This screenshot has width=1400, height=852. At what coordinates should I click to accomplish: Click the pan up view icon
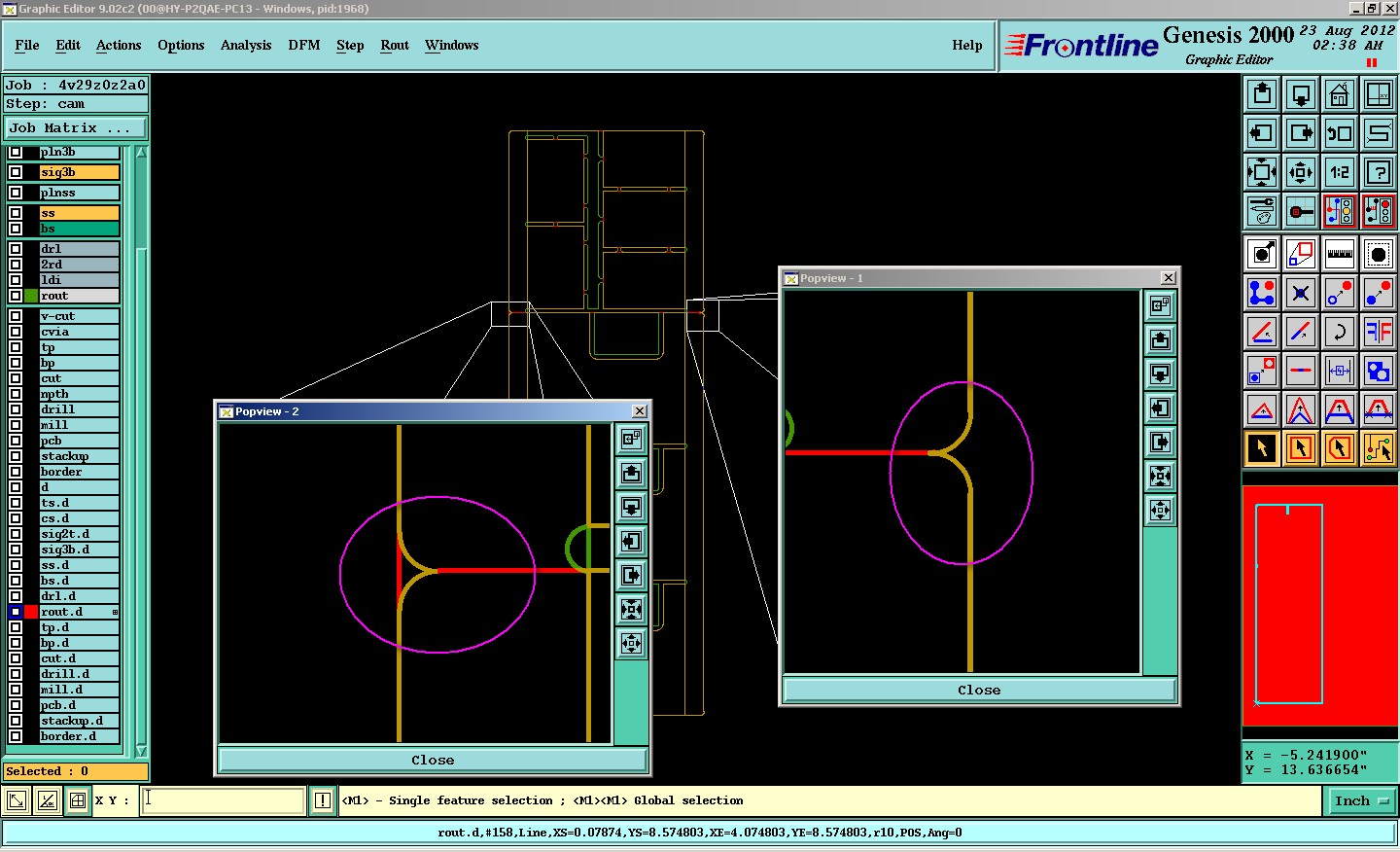pyautogui.click(x=1262, y=94)
